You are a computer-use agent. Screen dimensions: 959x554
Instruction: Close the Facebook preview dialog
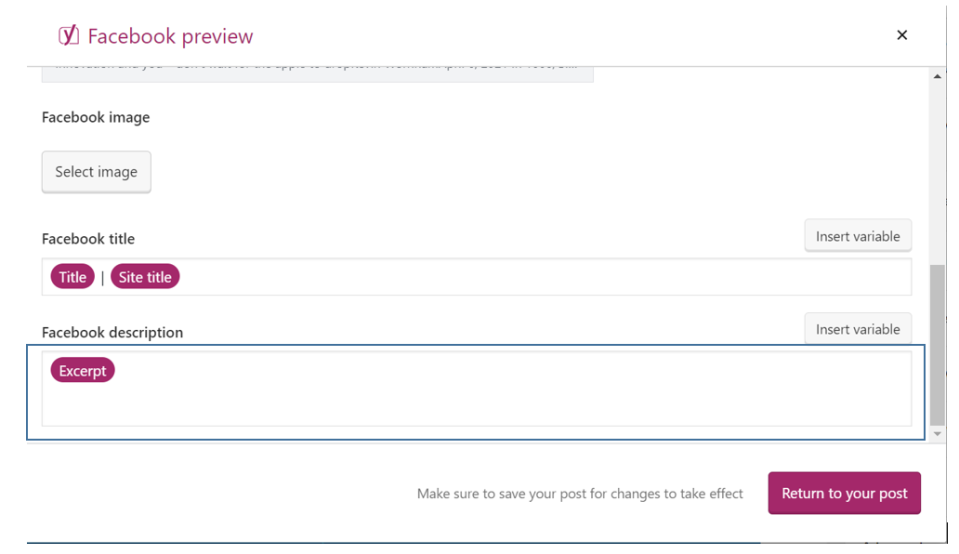(x=902, y=35)
